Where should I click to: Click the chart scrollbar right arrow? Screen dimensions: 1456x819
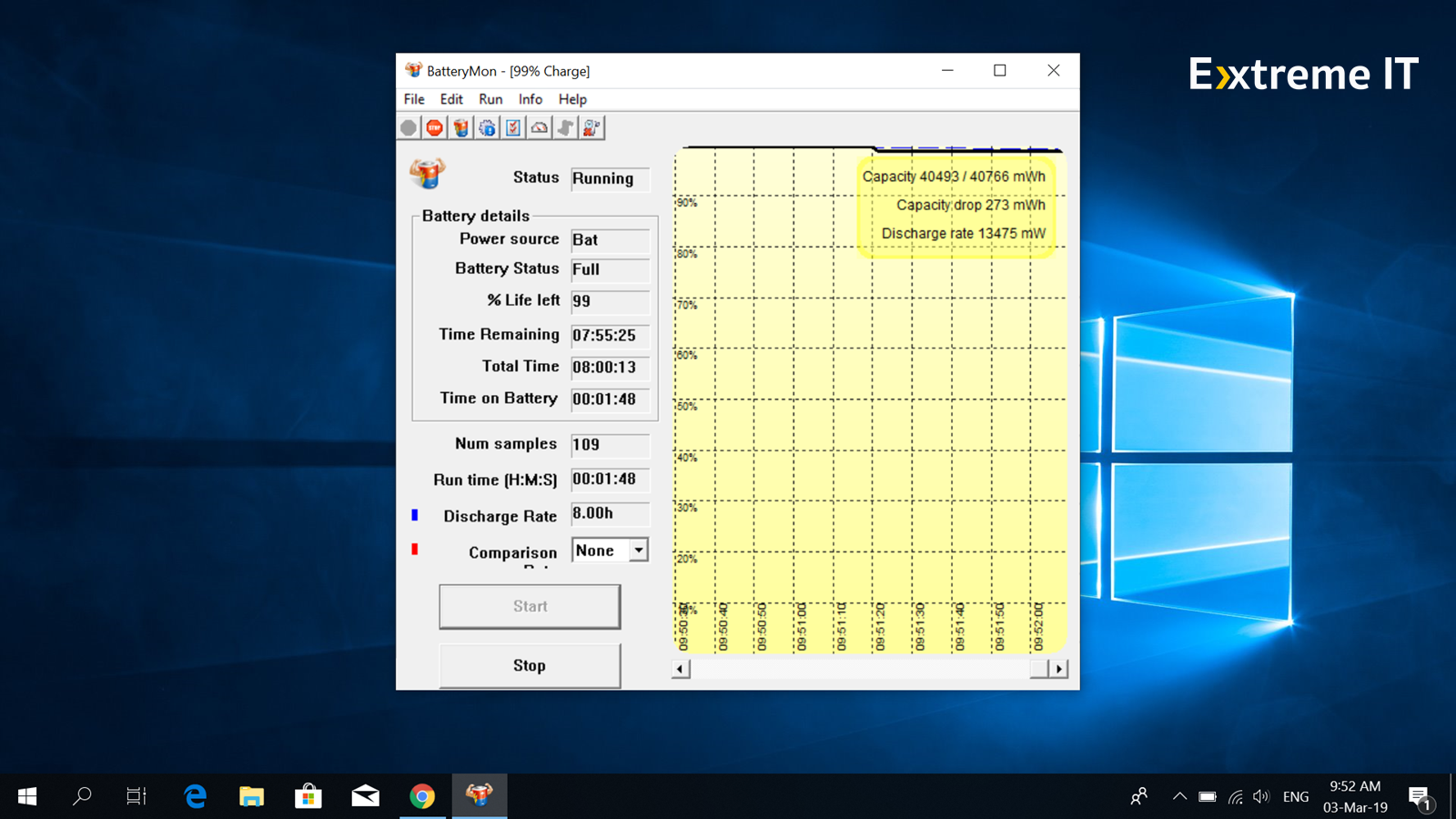click(1058, 669)
